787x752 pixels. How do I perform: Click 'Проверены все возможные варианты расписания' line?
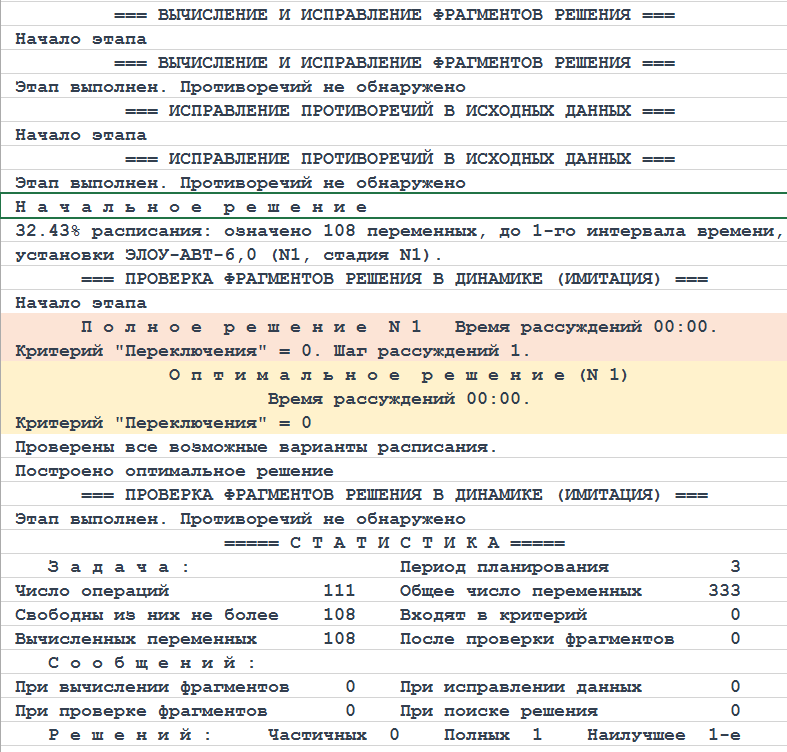tap(256, 447)
